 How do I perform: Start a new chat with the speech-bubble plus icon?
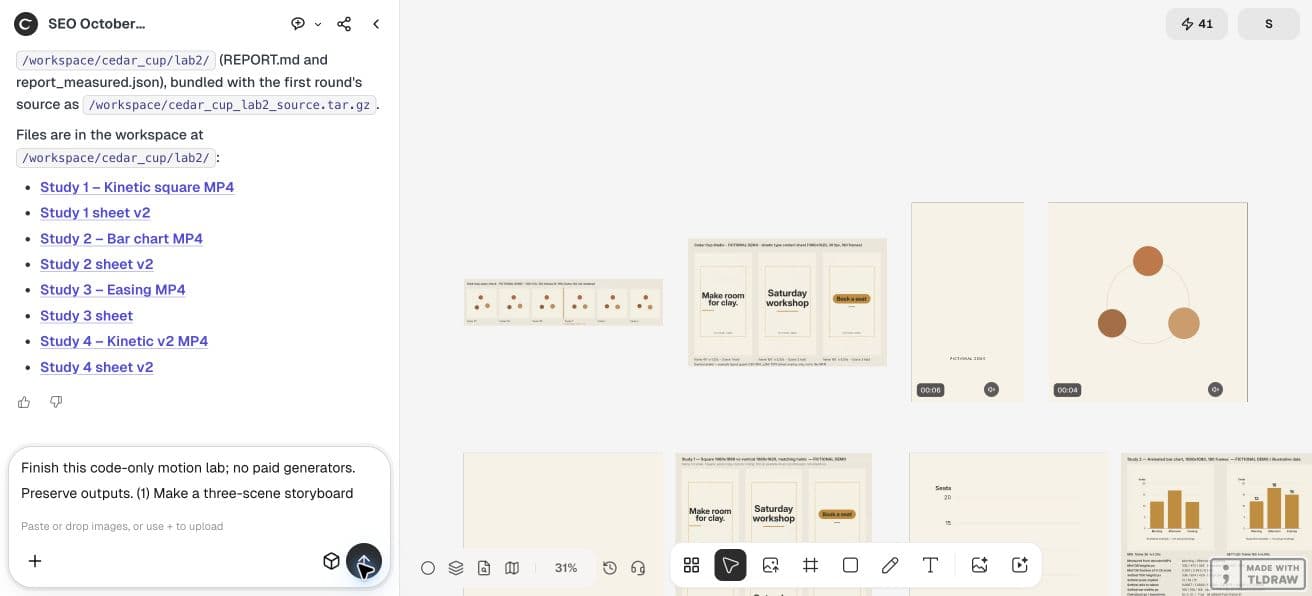coord(298,23)
